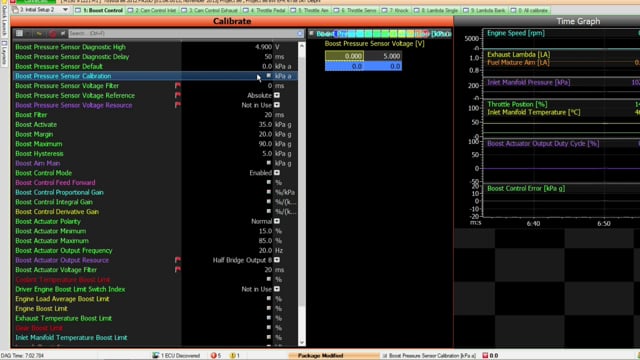Open the Boost Control Integral Gain table icon
The image size is (640, 360).
pos(269,202)
